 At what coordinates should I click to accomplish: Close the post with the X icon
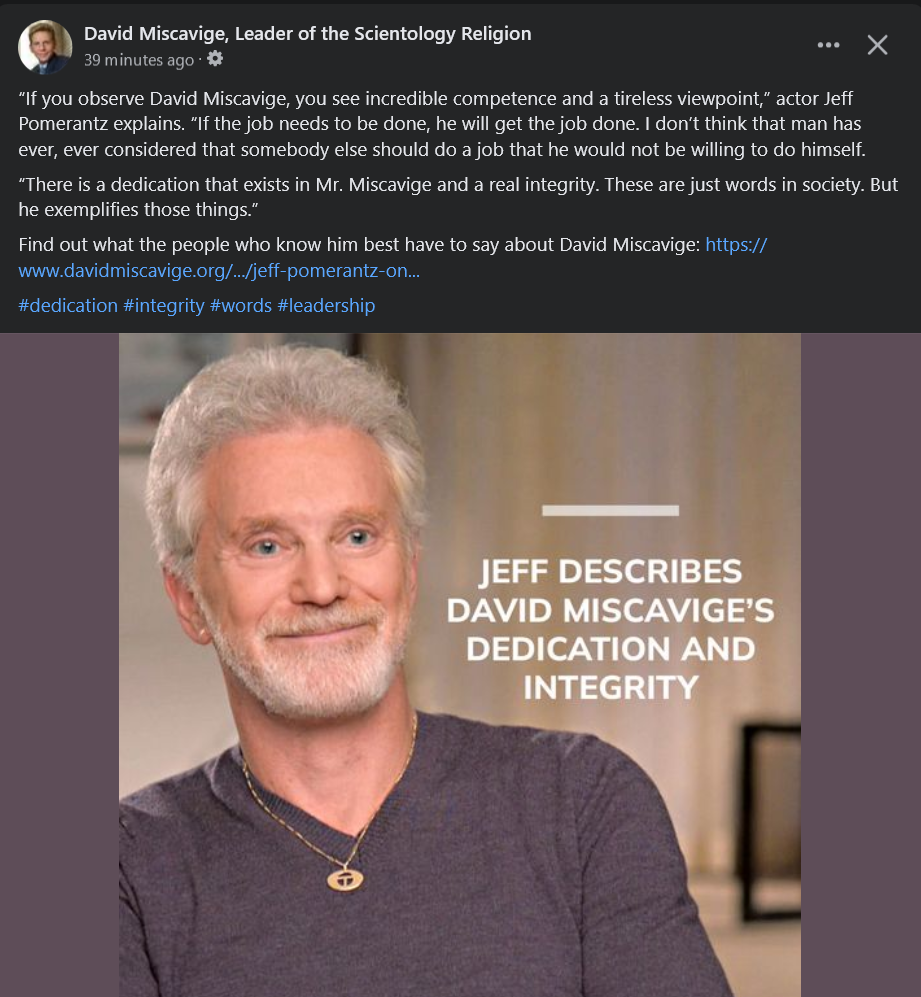tap(877, 45)
